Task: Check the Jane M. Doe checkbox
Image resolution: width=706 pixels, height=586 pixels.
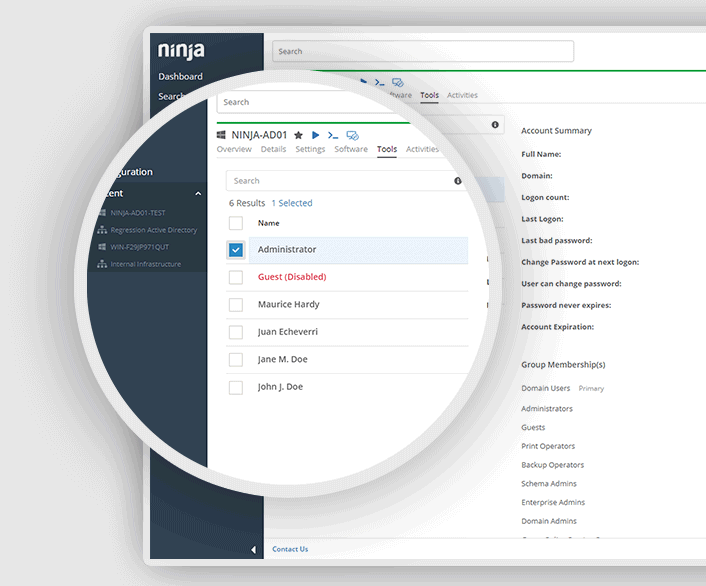Action: point(236,359)
